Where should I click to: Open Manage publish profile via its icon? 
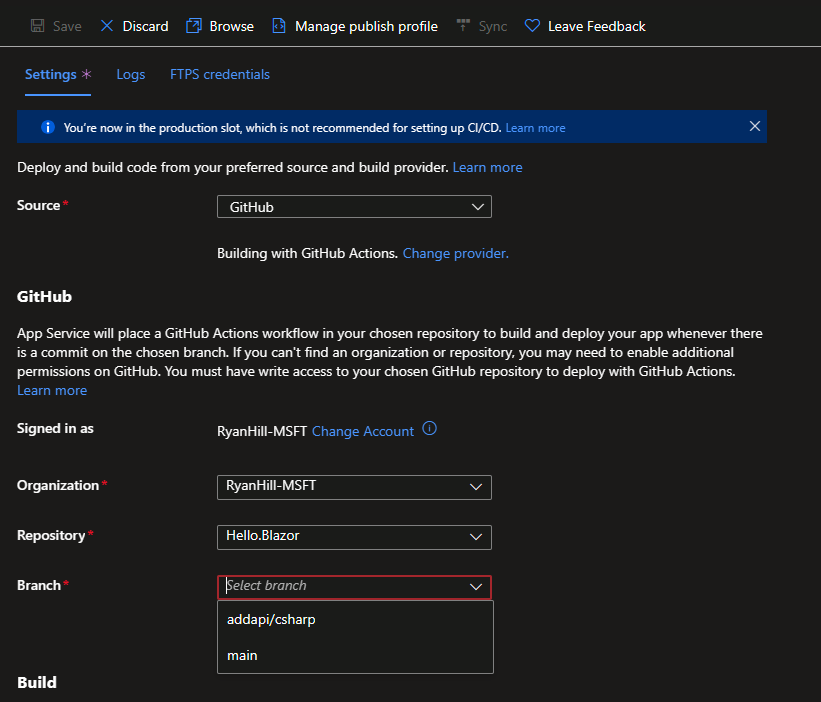[277, 26]
